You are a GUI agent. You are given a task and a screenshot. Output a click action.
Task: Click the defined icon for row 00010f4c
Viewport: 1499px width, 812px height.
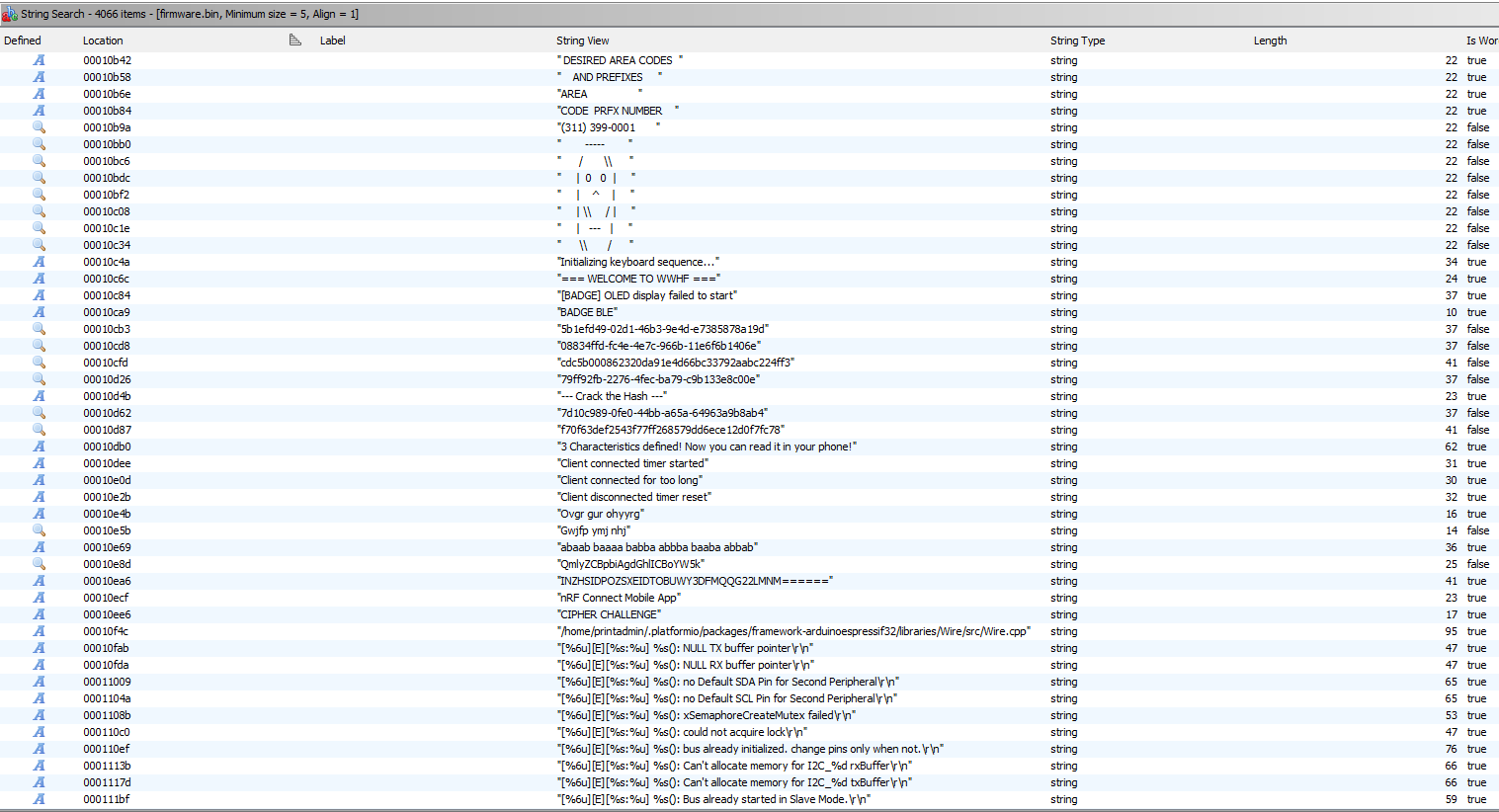pyautogui.click(x=40, y=631)
